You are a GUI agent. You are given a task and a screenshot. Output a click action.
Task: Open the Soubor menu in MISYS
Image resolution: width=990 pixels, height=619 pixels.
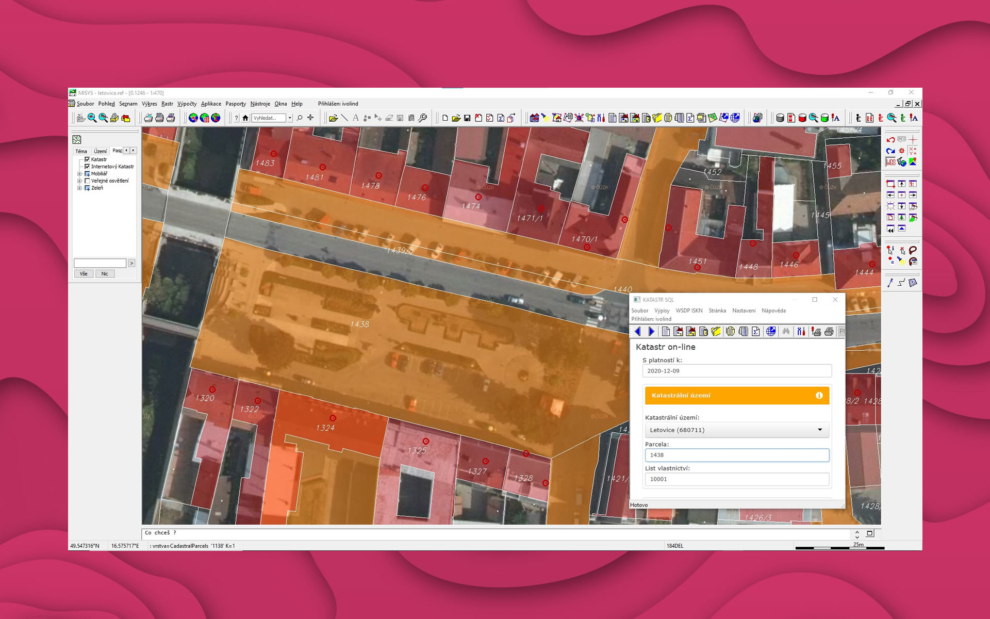[x=85, y=104]
